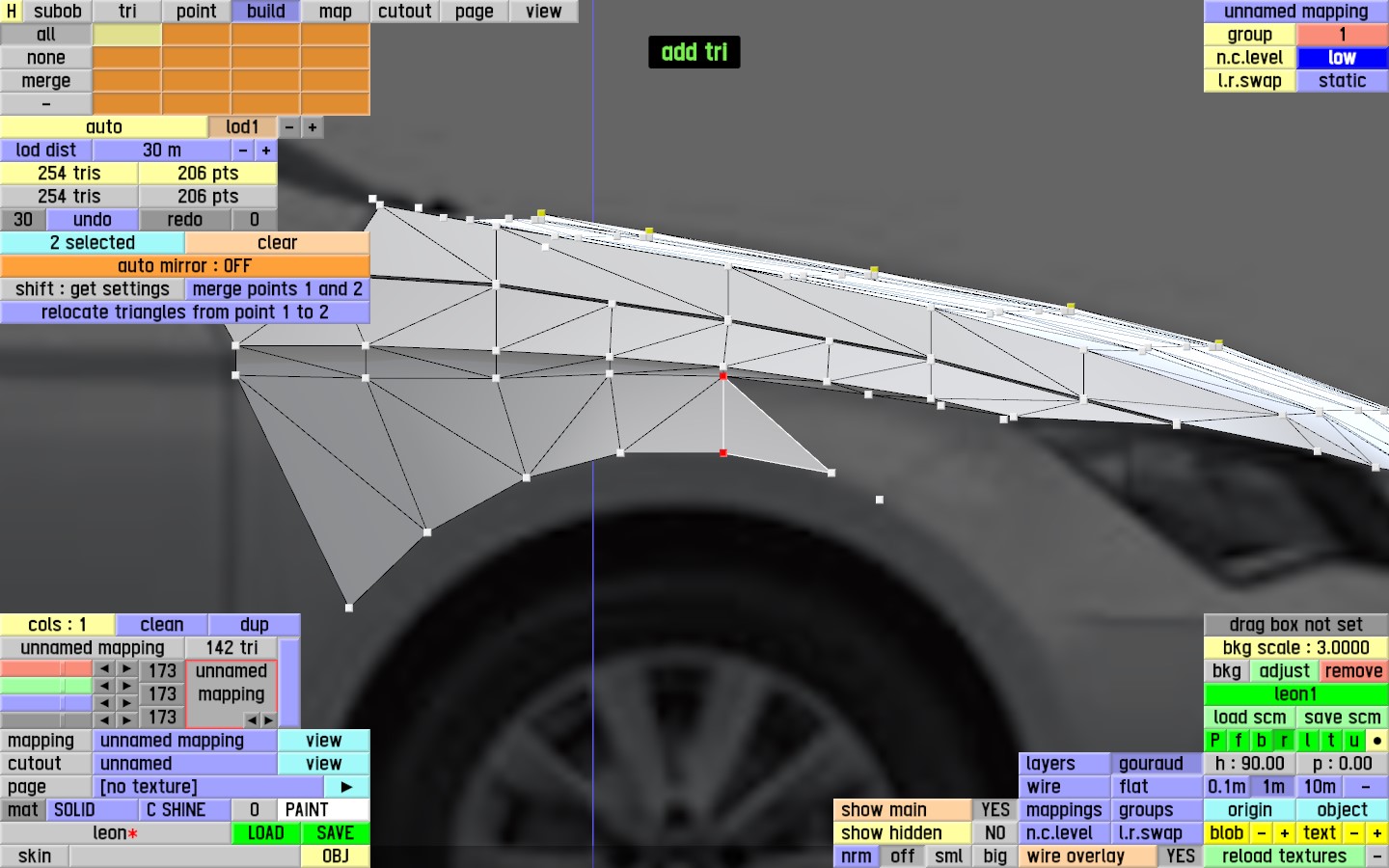This screenshot has height=868, width=1389.
Task: Click the play arrow beside [no texture]
Action: pos(346,787)
